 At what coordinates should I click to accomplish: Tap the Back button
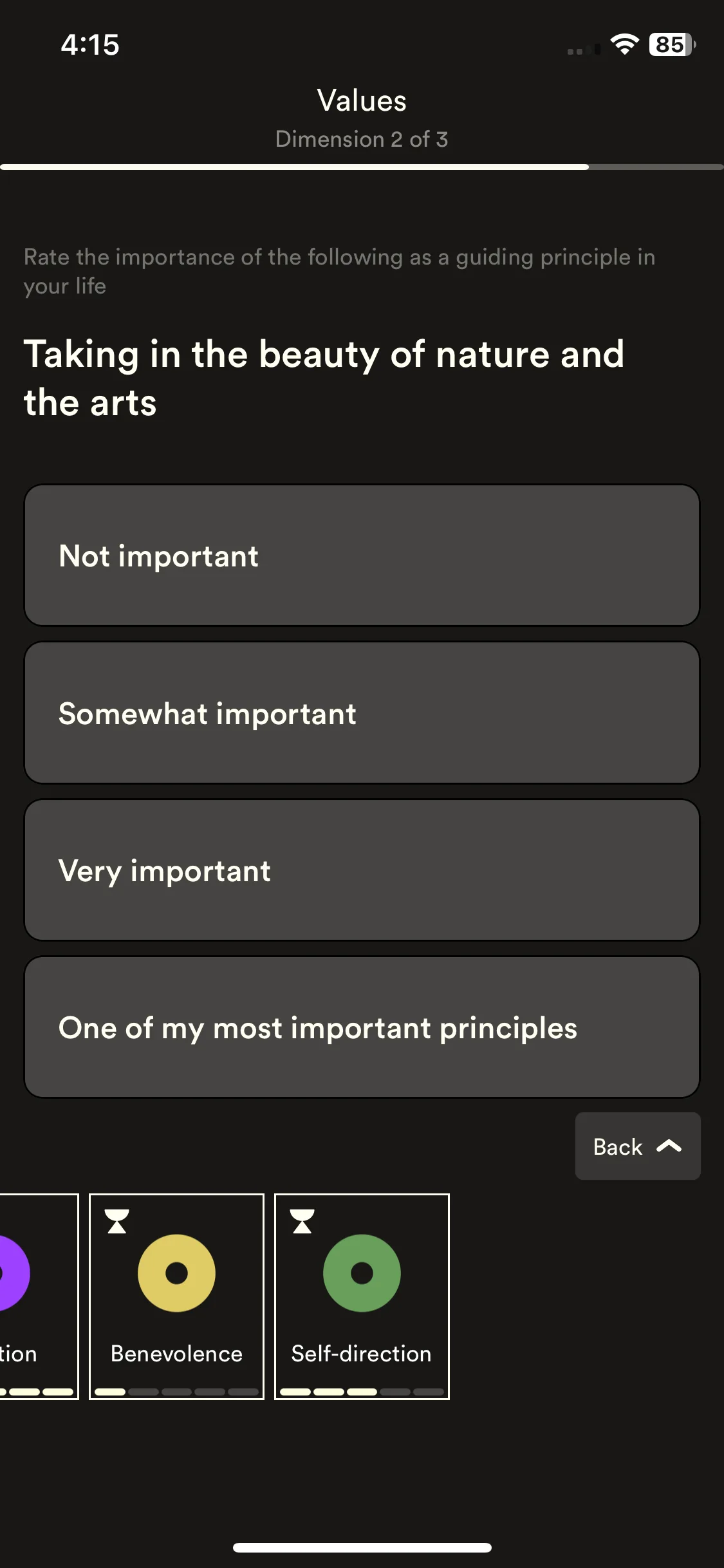click(637, 1146)
